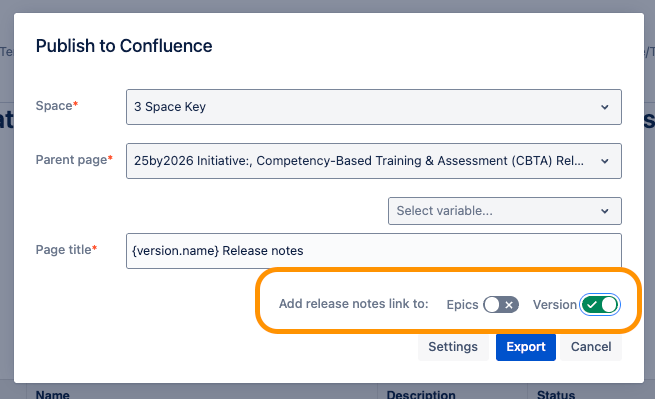
Task: Open Settings in the publish dialog
Action: click(453, 347)
